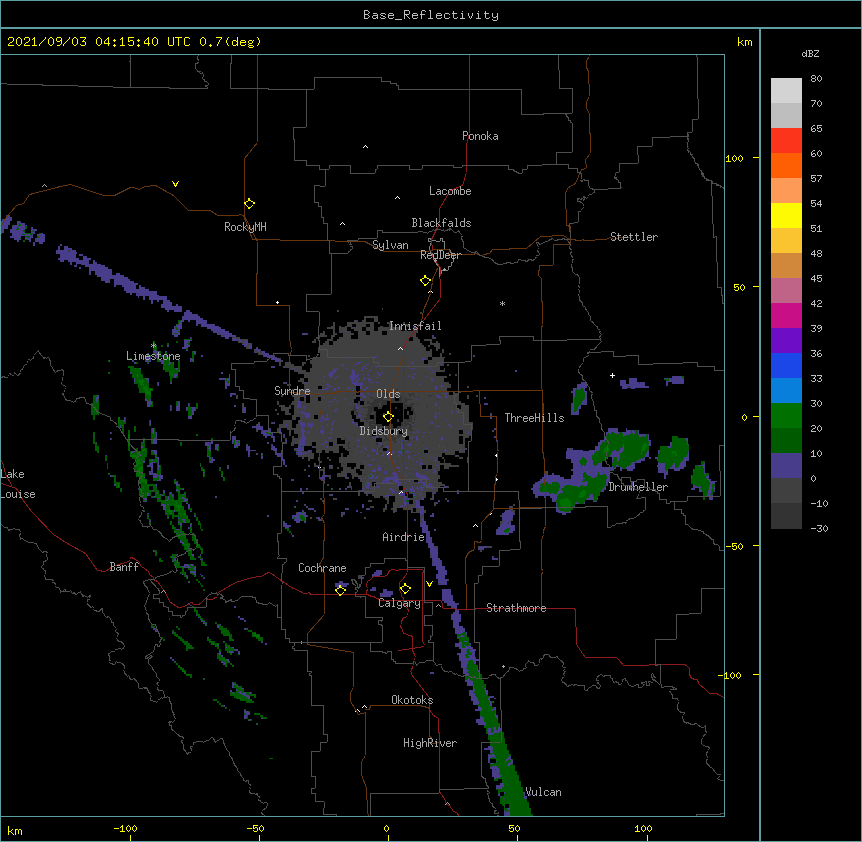Click the purple-blue 10 dBZ legend swatch
Image resolution: width=862 pixels, height=842 pixels.
(786, 466)
